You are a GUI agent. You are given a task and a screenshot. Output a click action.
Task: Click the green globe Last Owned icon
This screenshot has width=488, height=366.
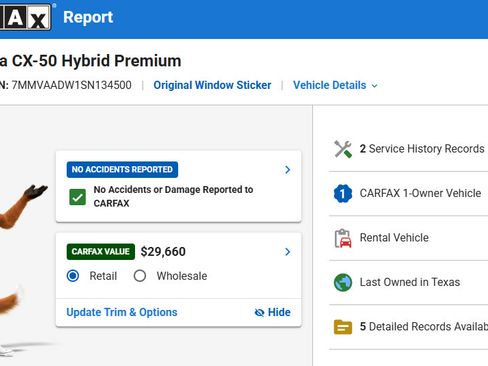(x=343, y=282)
